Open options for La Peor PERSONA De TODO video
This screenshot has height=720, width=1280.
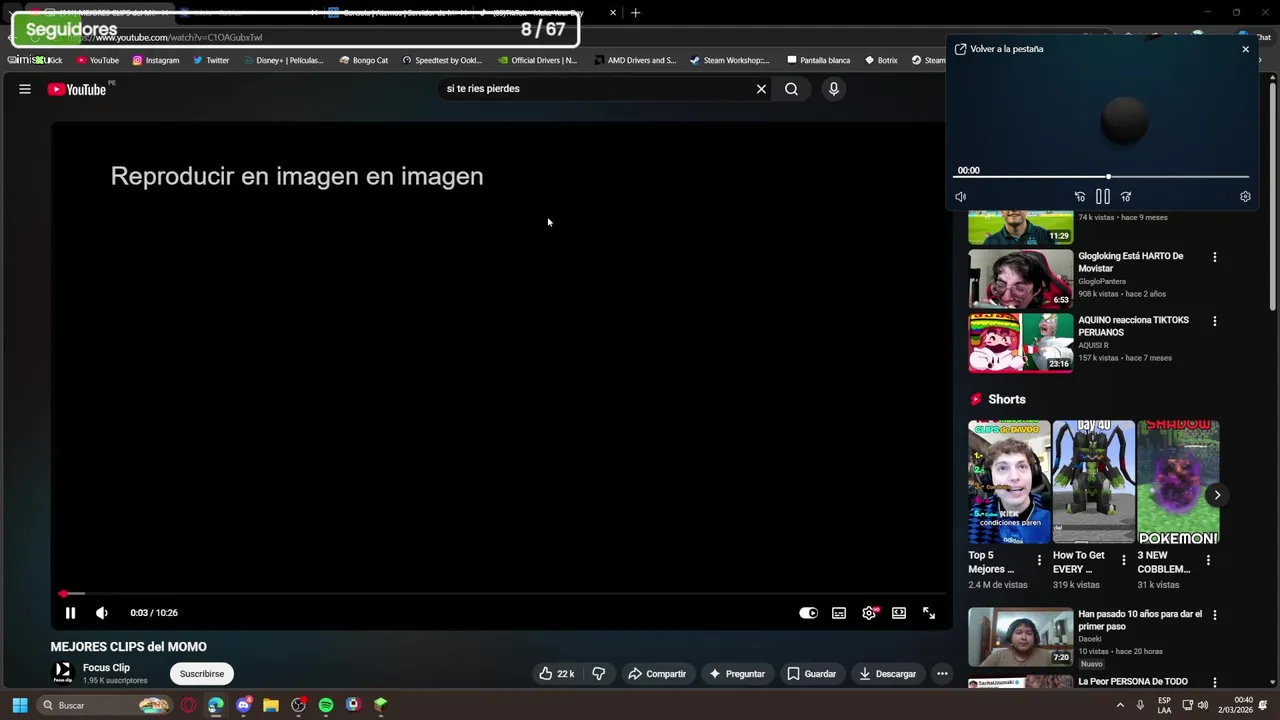point(1215,682)
